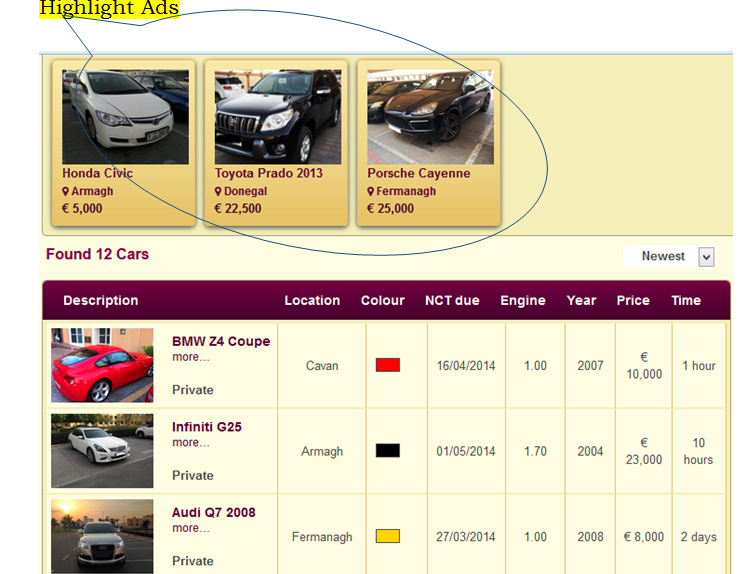
Task: Click the Honda Civic title link
Action: click(97, 173)
